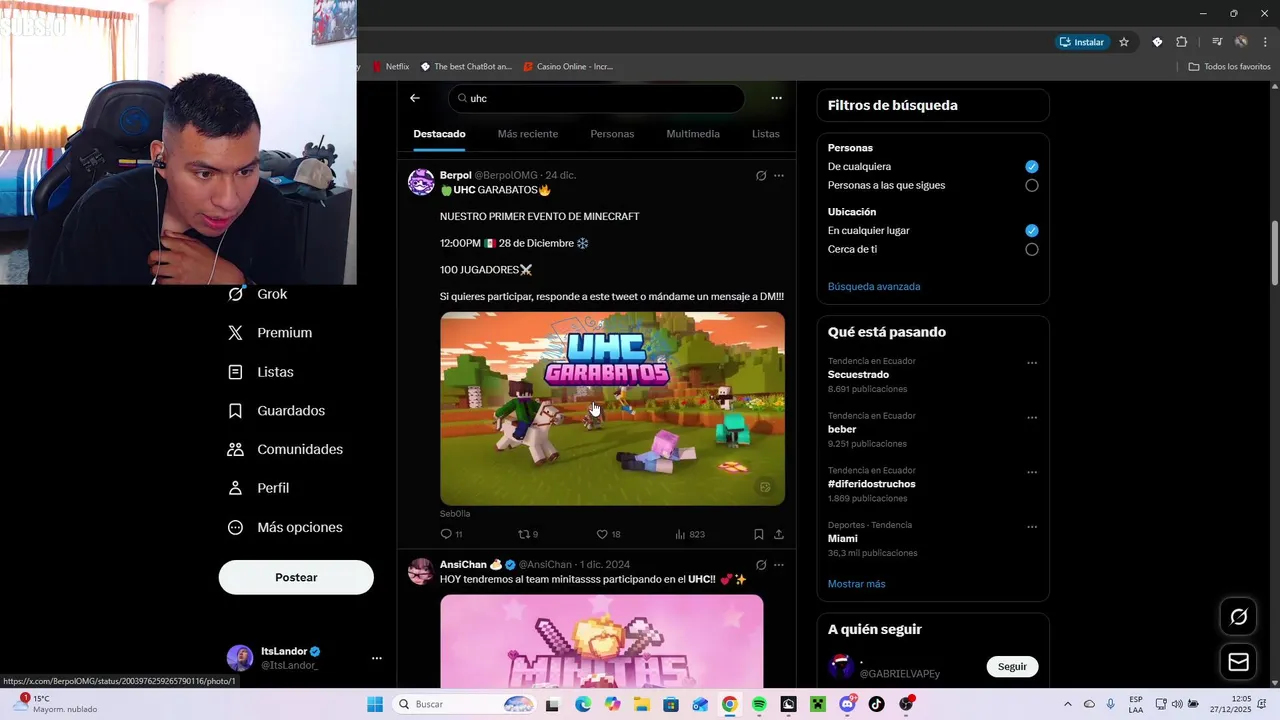
Task: Open options for Miami trend
Action: pos(1032,527)
